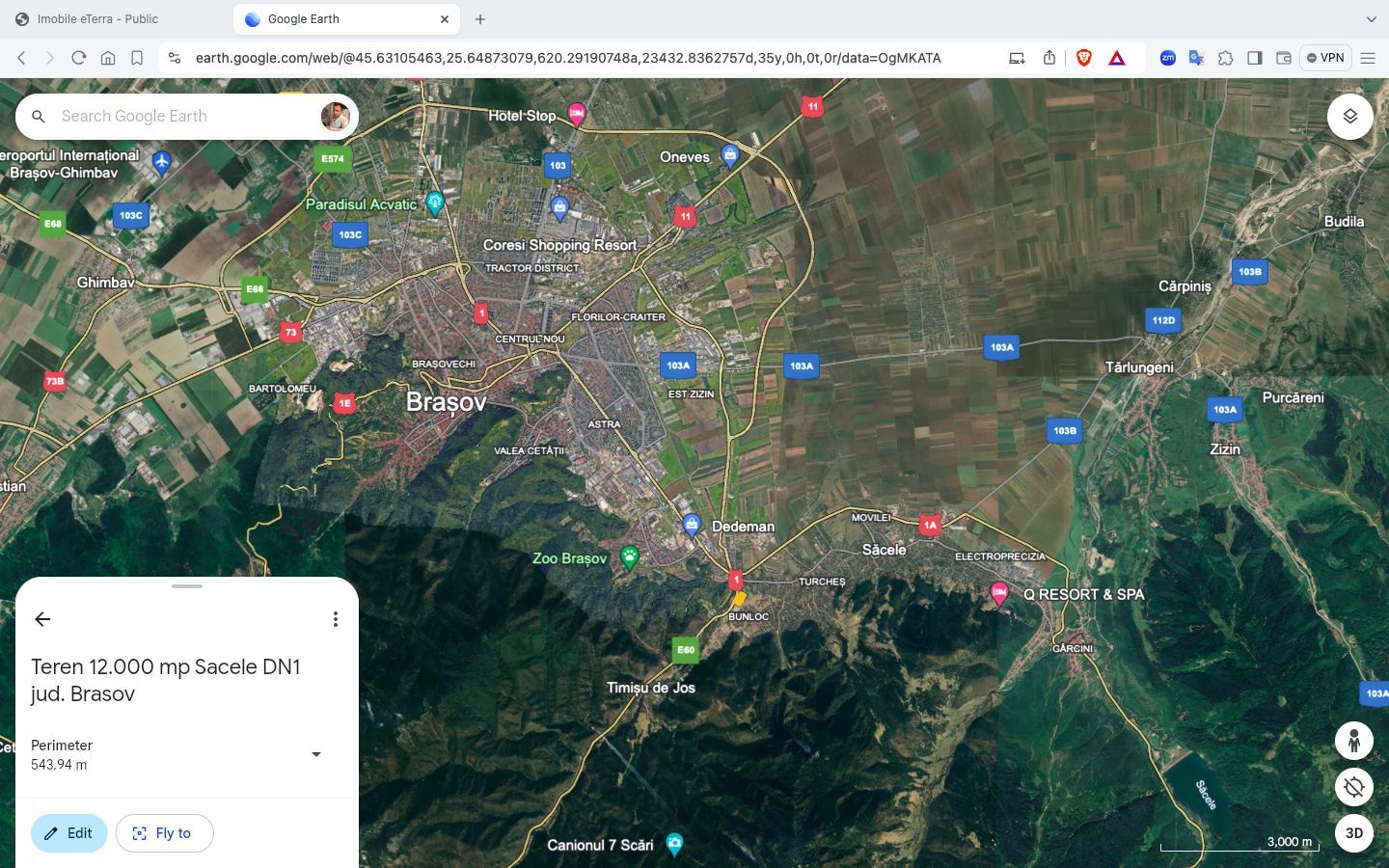
Task: Open the map layers button
Action: tap(1349, 116)
